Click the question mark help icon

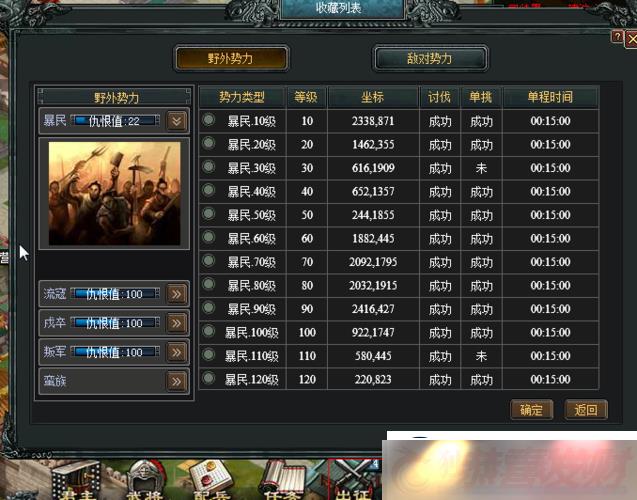(617, 37)
